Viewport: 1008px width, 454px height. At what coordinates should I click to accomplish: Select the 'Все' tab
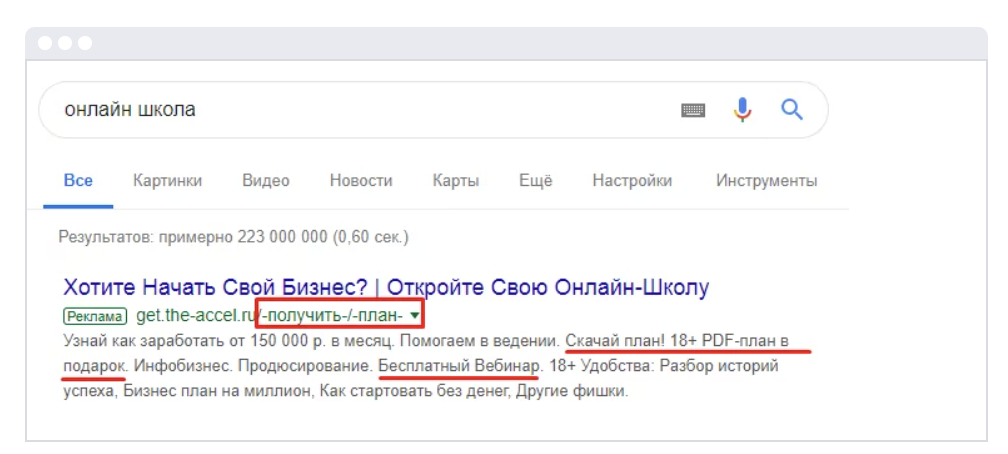(x=78, y=181)
